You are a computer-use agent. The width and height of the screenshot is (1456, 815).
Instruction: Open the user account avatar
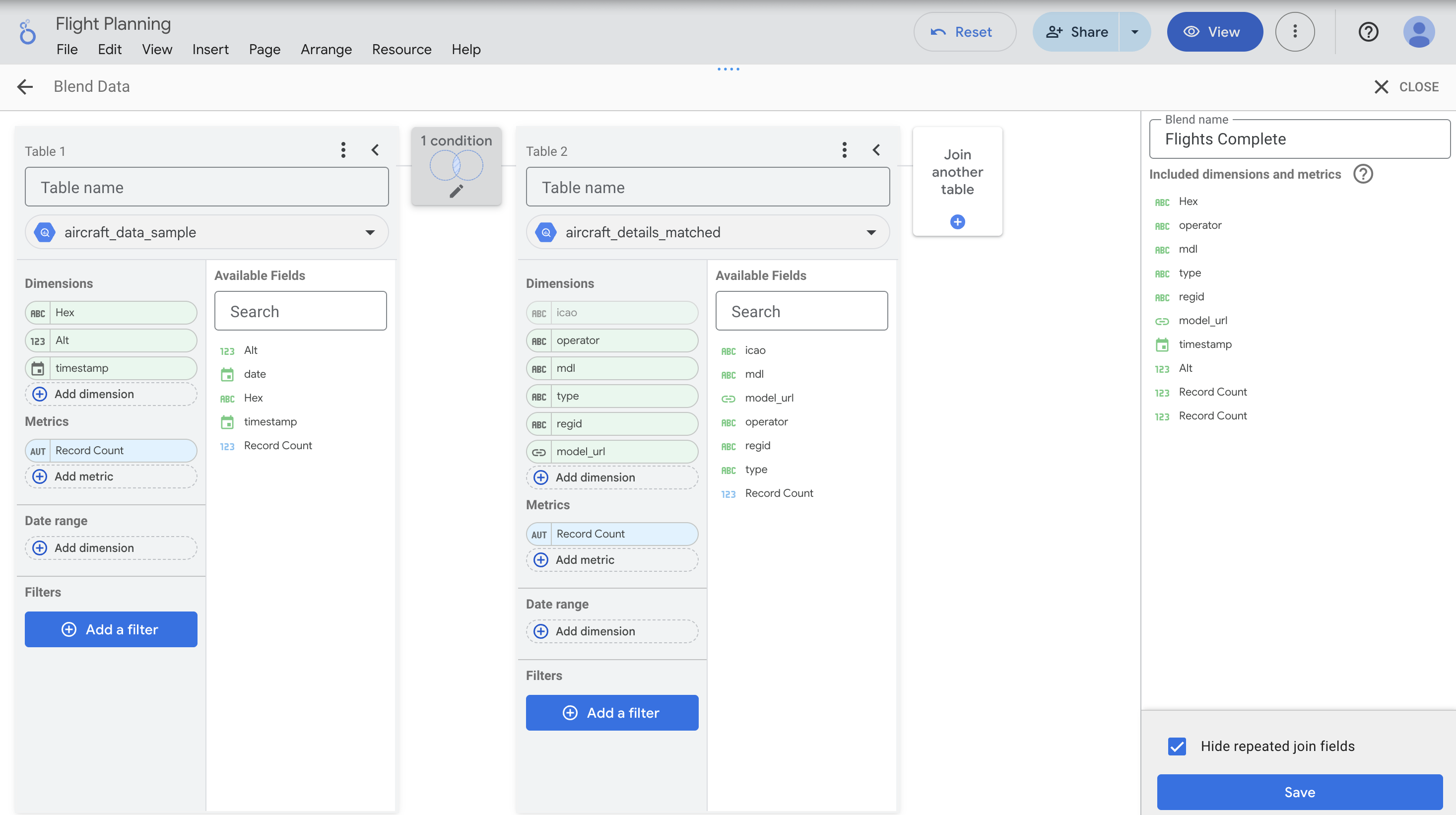pyautogui.click(x=1419, y=32)
